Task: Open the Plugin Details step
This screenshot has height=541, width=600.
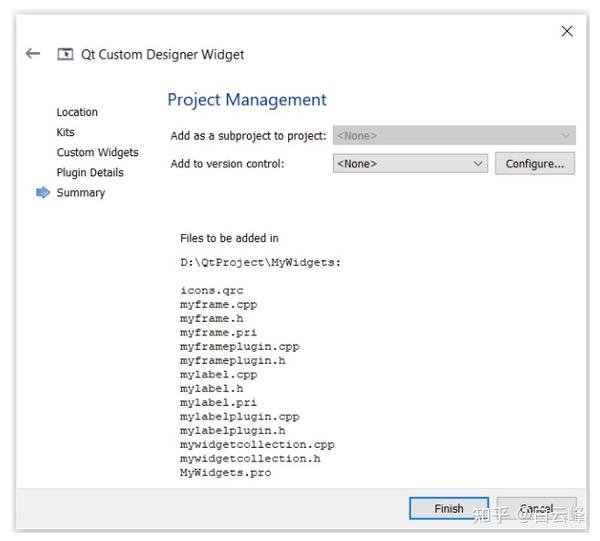Action: 90,172
